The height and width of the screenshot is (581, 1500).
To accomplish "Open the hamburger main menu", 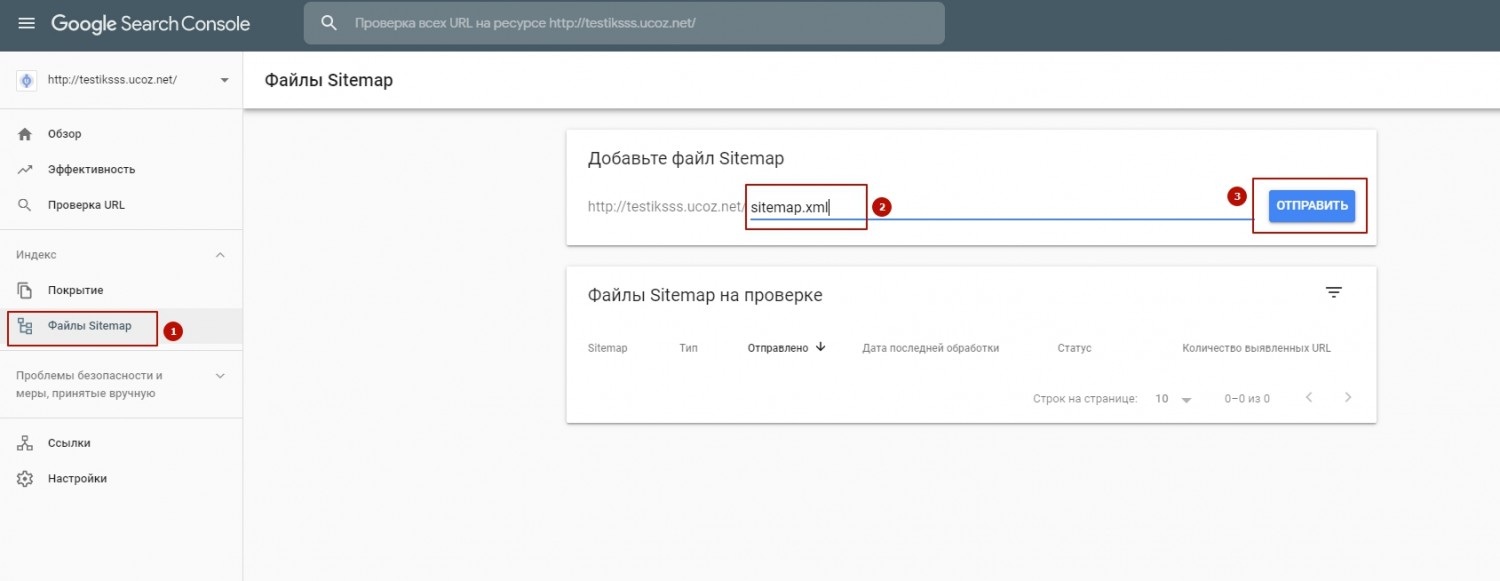I will pyautogui.click(x=26, y=23).
